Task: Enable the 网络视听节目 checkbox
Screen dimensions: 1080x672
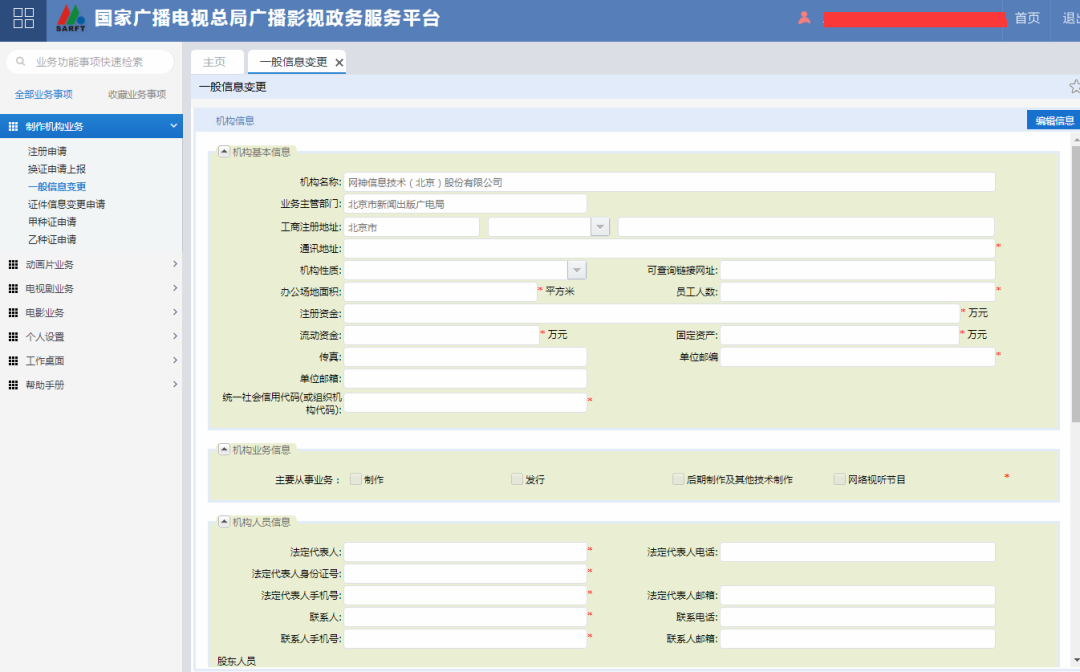Action: [839, 479]
